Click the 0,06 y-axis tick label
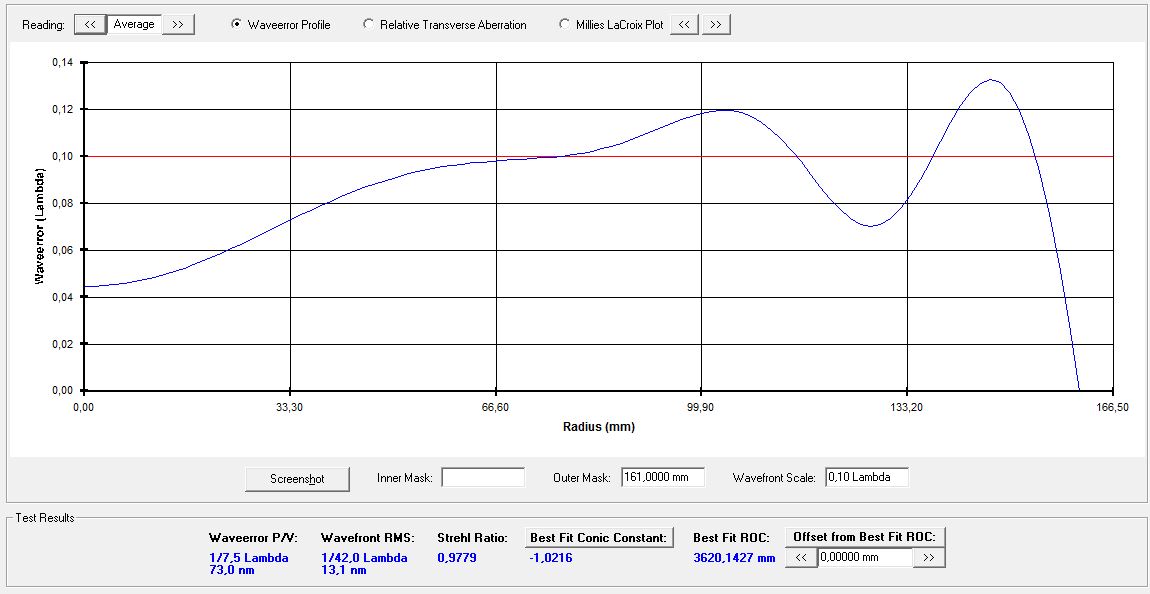The height and width of the screenshot is (594, 1150). point(62,250)
